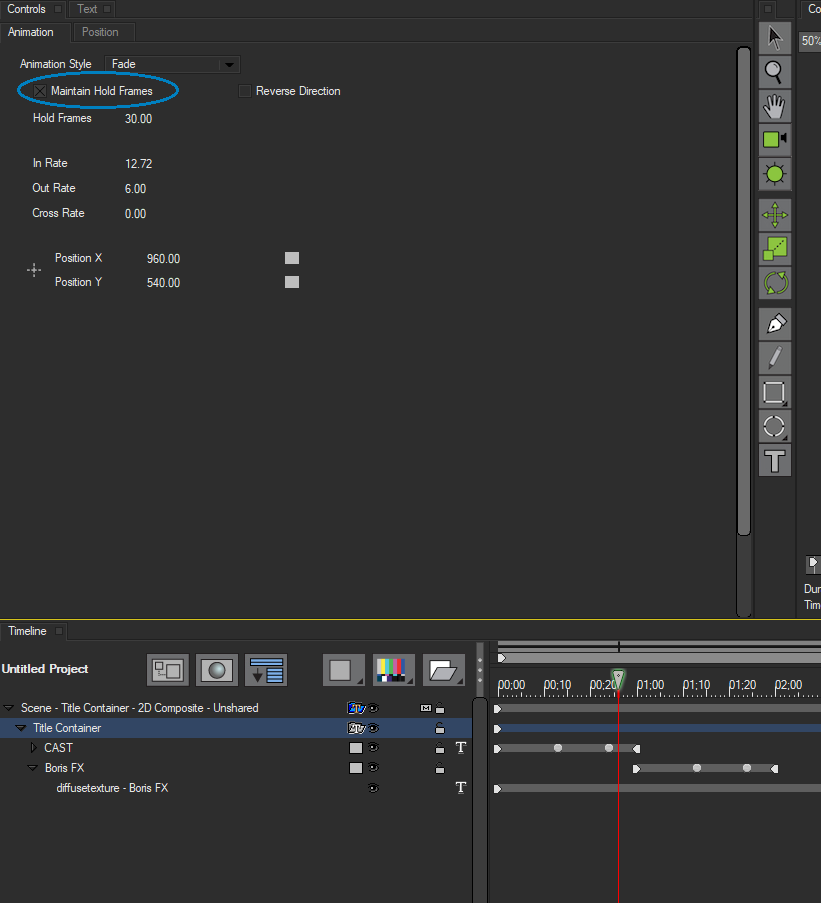Toggle visibility of the Boris FX track
Image resolution: width=821 pixels, height=903 pixels.
[x=373, y=767]
